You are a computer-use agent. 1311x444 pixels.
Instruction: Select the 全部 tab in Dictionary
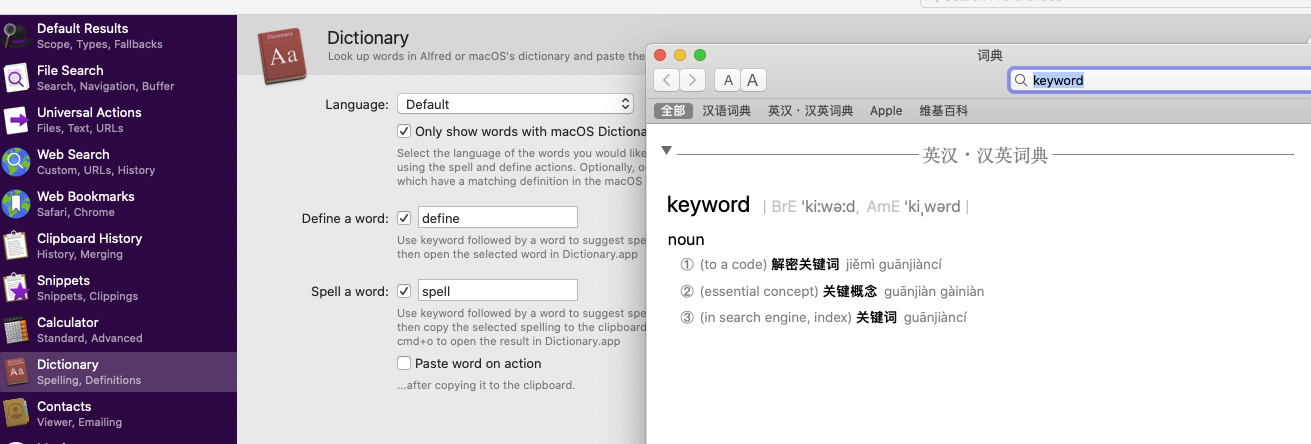[x=673, y=111]
